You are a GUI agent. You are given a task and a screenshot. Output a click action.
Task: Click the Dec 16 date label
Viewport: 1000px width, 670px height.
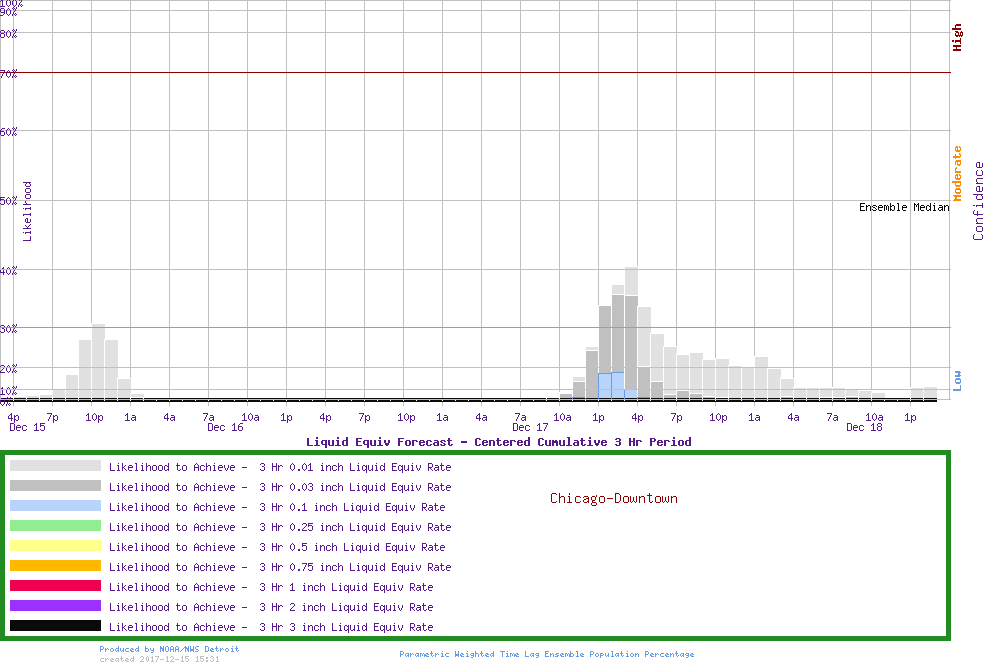[x=225, y=428]
